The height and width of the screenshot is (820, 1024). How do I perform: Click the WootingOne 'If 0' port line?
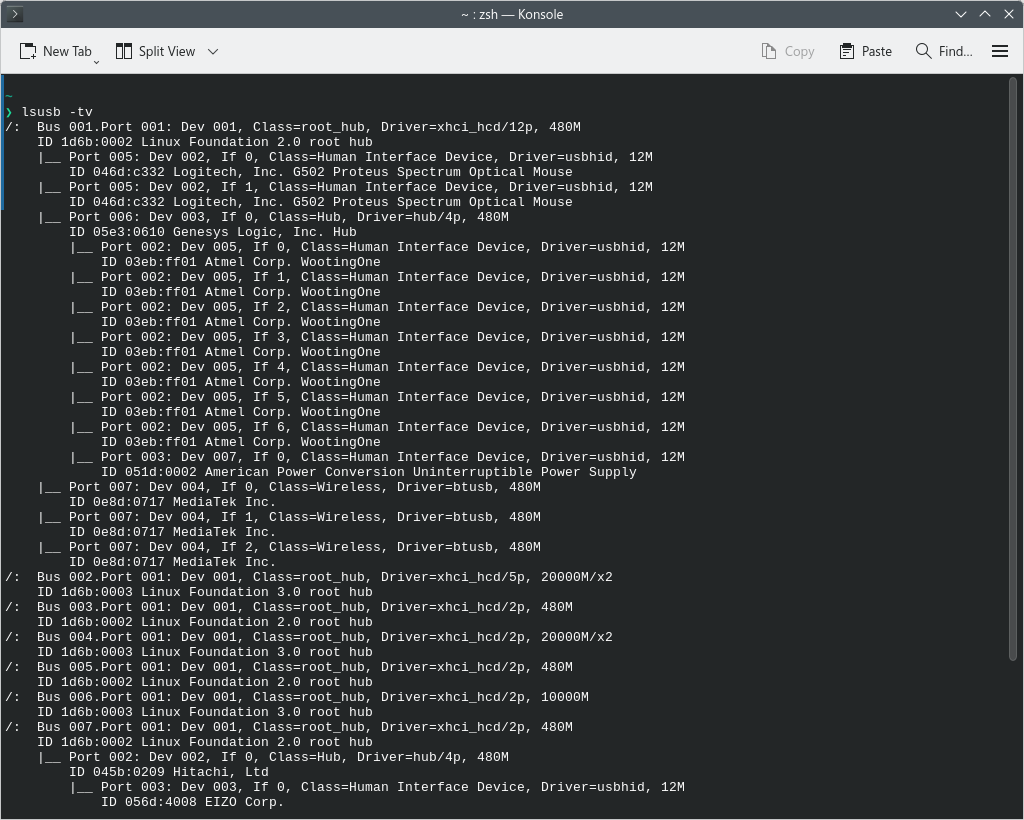point(377,247)
